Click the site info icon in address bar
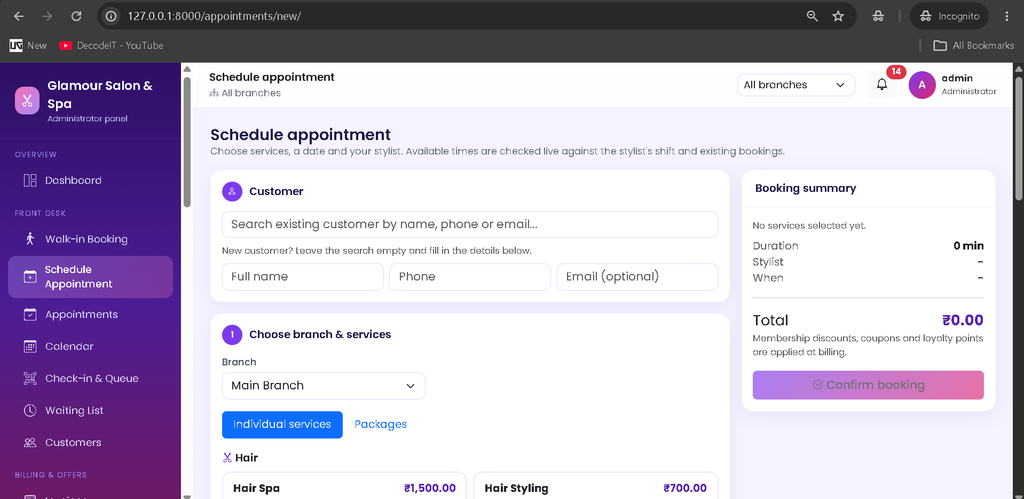1024x499 pixels. (112, 16)
